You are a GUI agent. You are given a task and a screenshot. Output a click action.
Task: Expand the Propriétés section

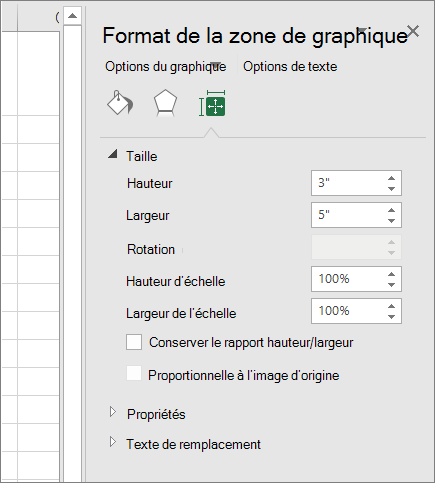[113, 412]
